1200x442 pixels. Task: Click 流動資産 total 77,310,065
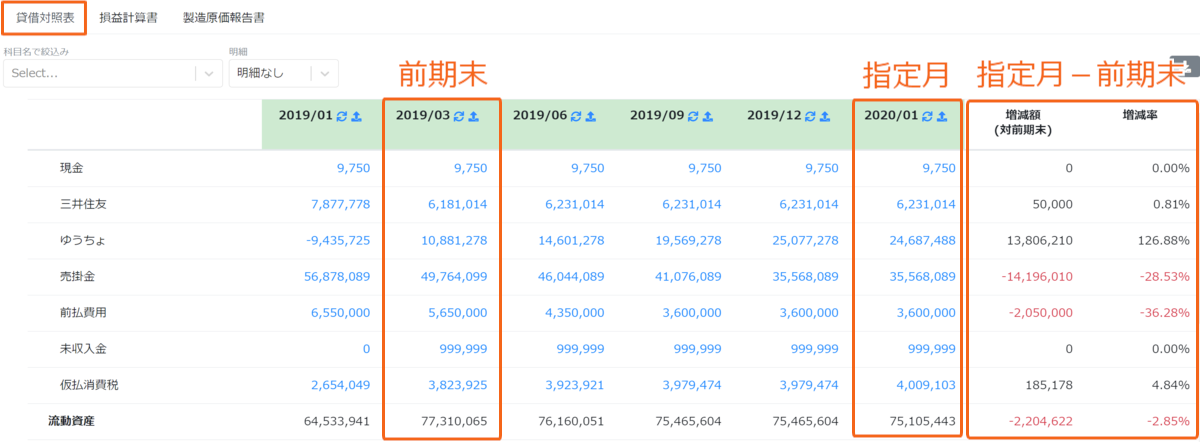tap(455, 421)
